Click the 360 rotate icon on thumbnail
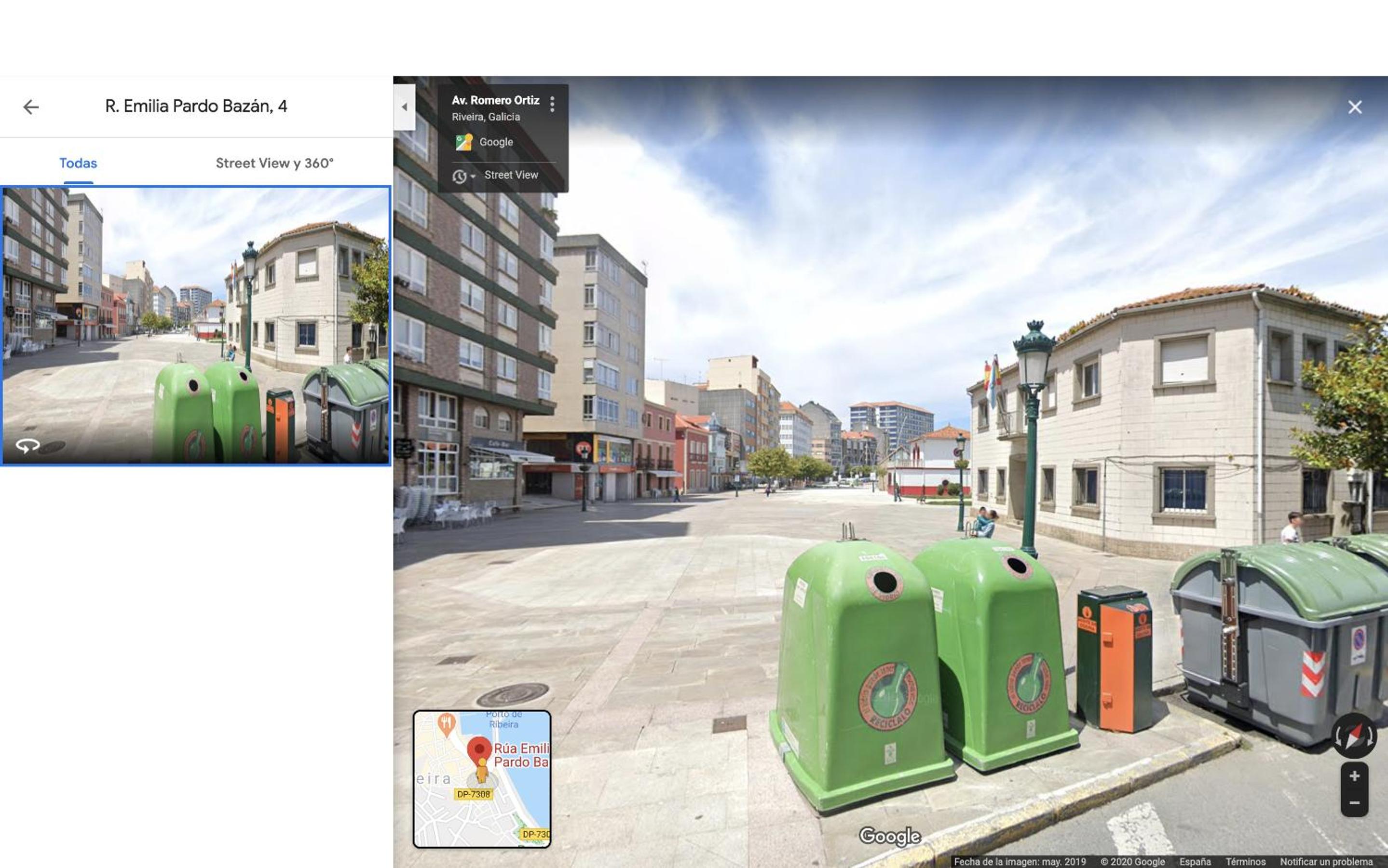This screenshot has width=1388, height=868. 27,445
